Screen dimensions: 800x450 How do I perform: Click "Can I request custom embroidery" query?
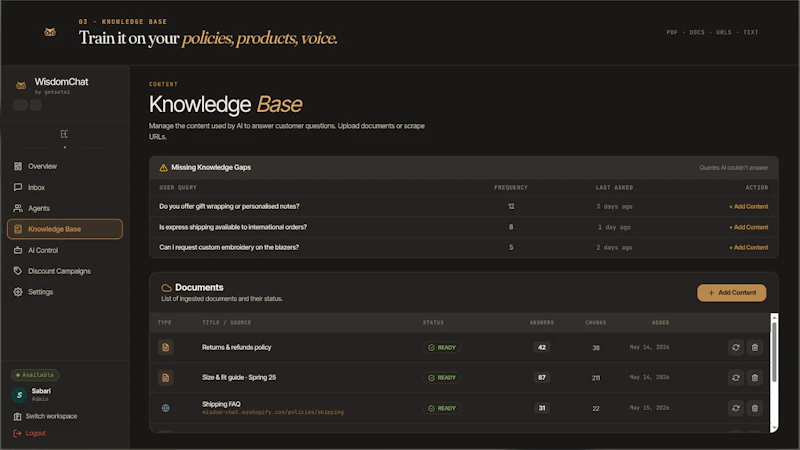(x=229, y=247)
